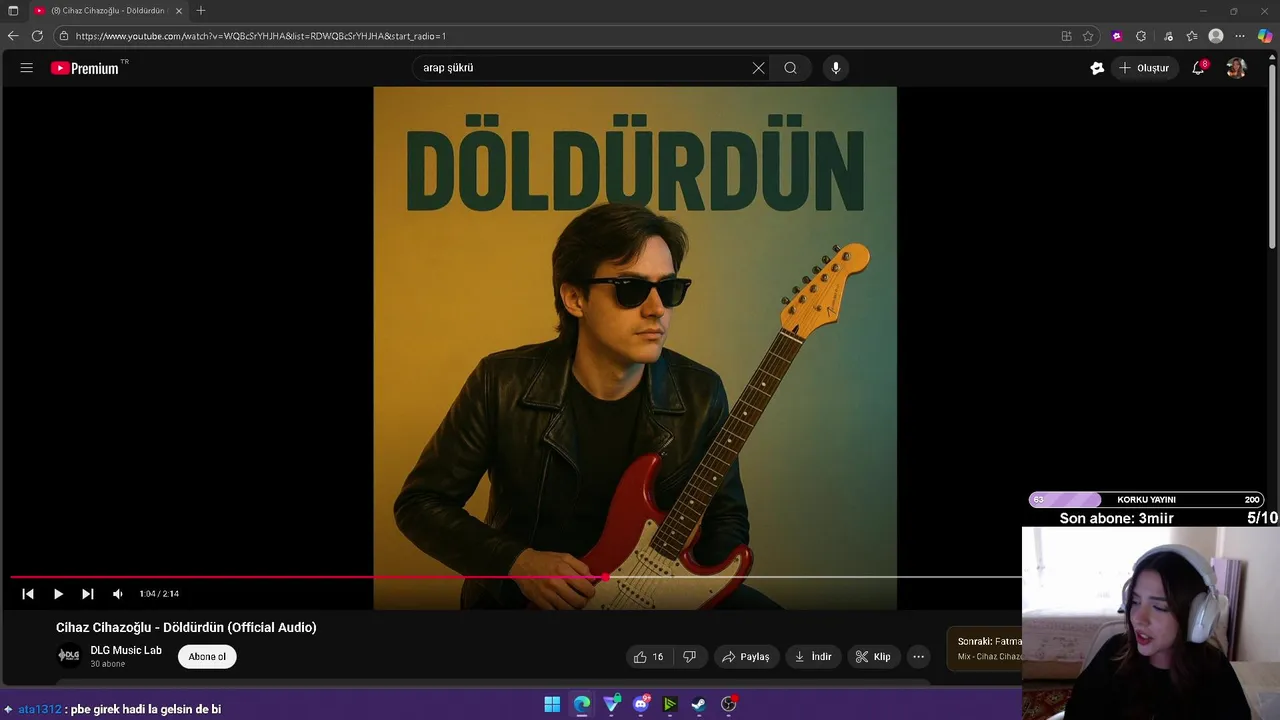
Task: Go back in the browser
Action: [x=13, y=36]
